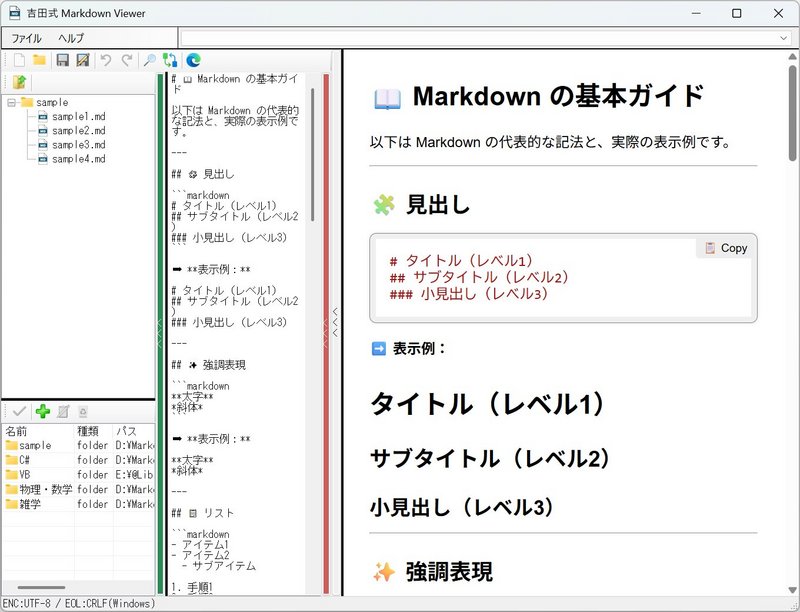Click the save-as disk with pencil icon
The image size is (800, 612).
click(82, 61)
